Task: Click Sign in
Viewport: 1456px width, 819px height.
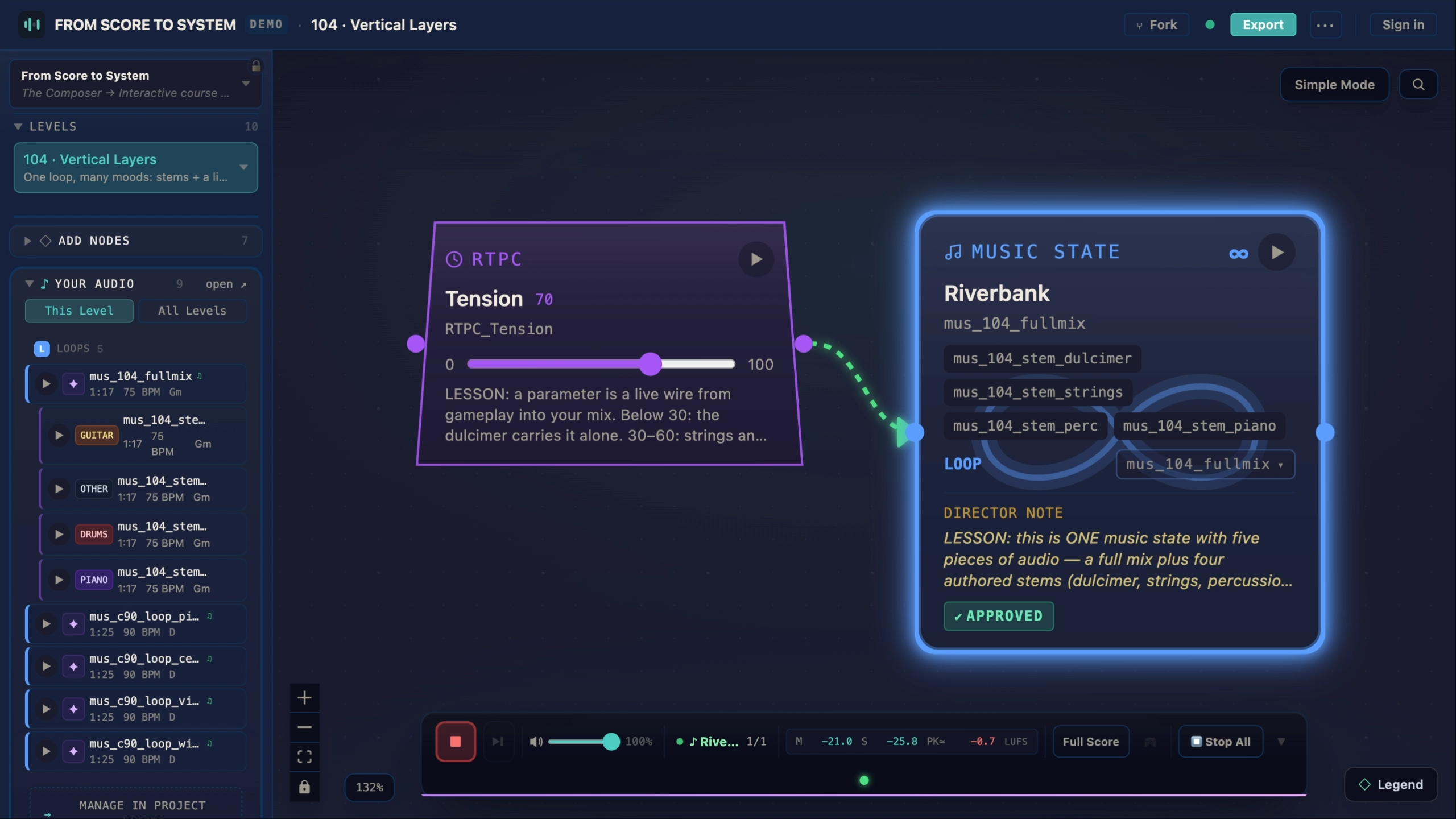Action: coord(1403,25)
